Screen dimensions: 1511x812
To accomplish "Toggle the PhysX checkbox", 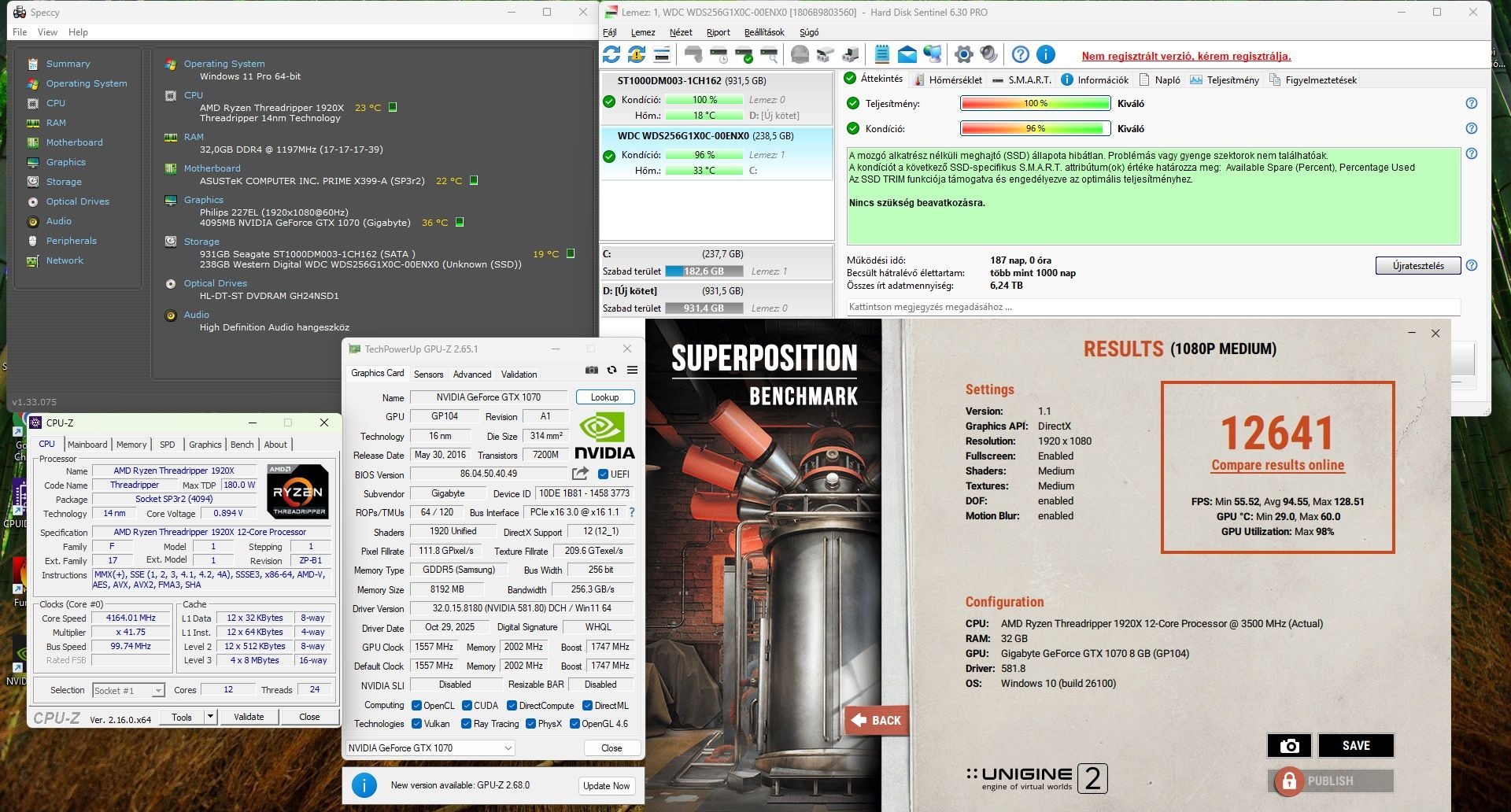I will [531, 724].
